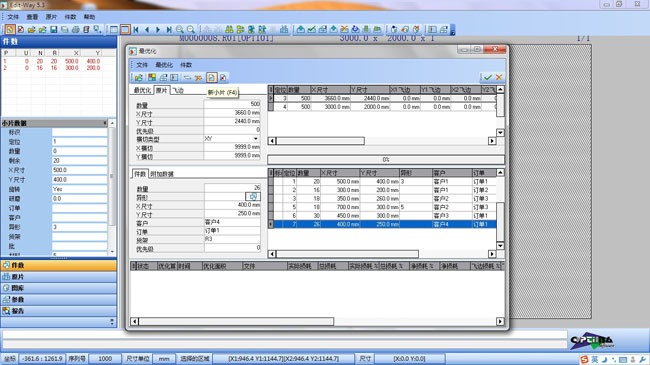The height and width of the screenshot is (365, 650).
Task: Select the highlighted pieces row with 400.0 mm and 客户4
Action: pyautogui.click(x=382, y=224)
